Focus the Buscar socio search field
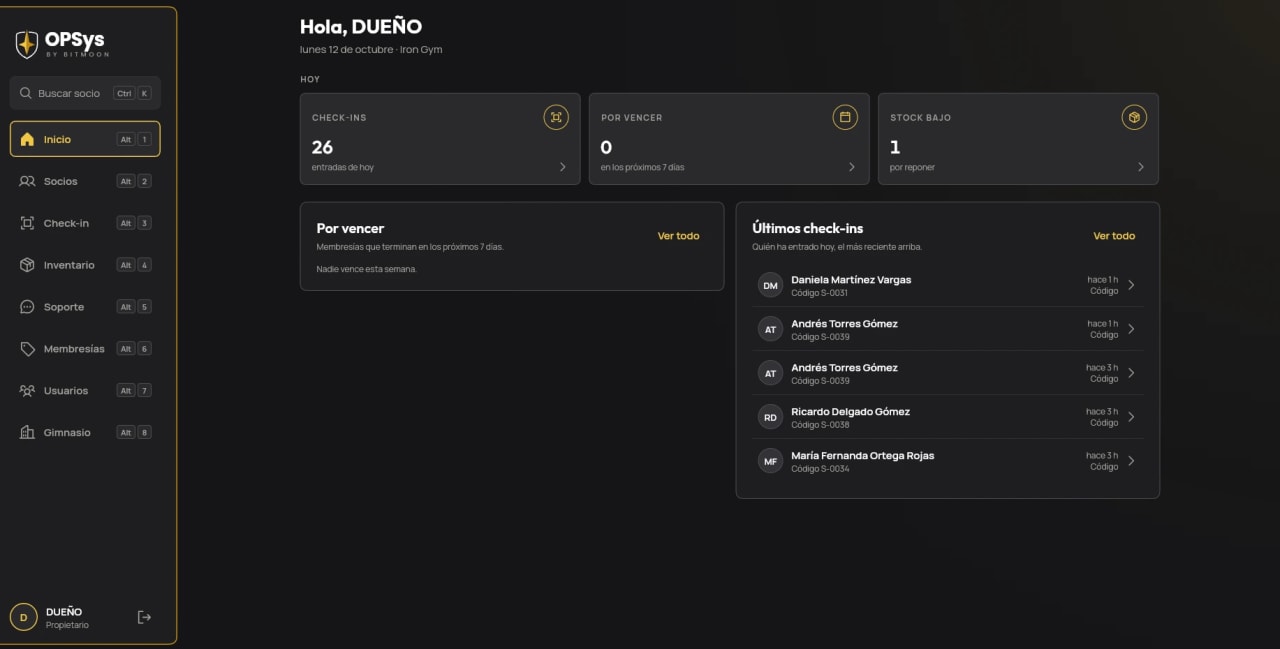The width and height of the screenshot is (1280, 649). (x=85, y=93)
